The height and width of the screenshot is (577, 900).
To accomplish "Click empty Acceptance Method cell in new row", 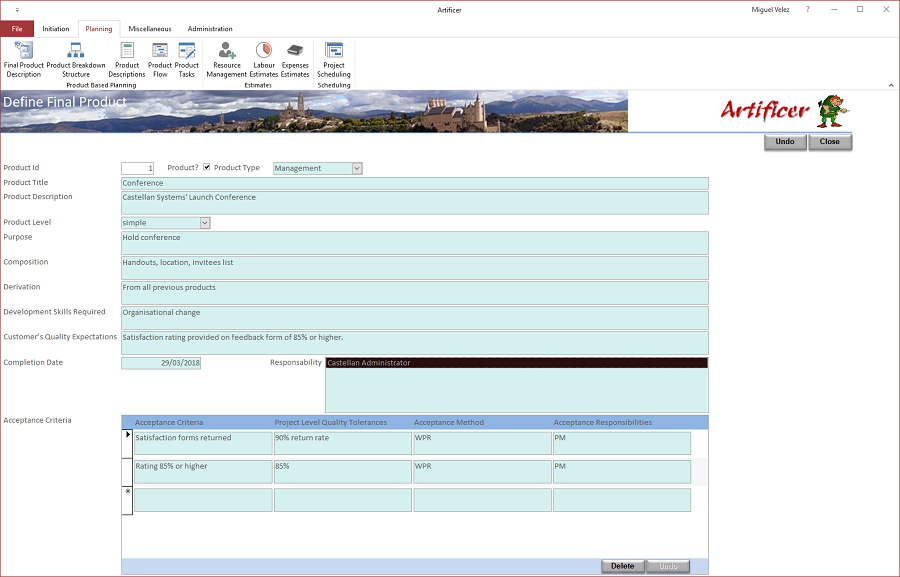I will 483,500.
